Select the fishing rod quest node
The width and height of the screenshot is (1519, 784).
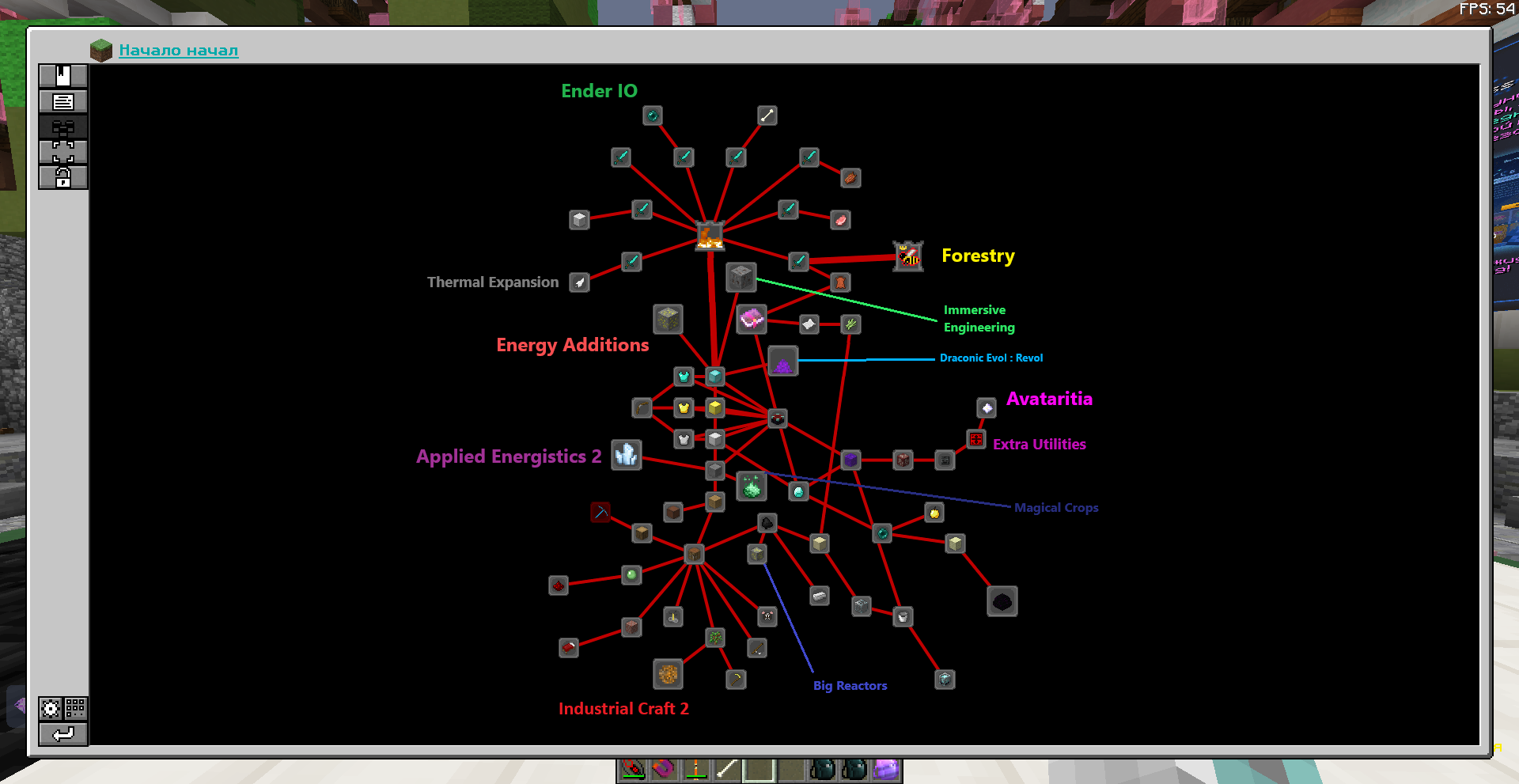pyautogui.click(x=757, y=648)
